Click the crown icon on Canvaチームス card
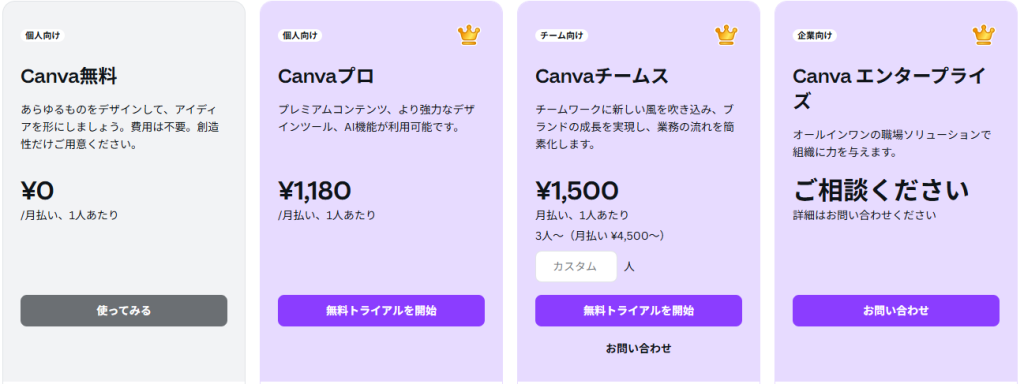 [726, 35]
